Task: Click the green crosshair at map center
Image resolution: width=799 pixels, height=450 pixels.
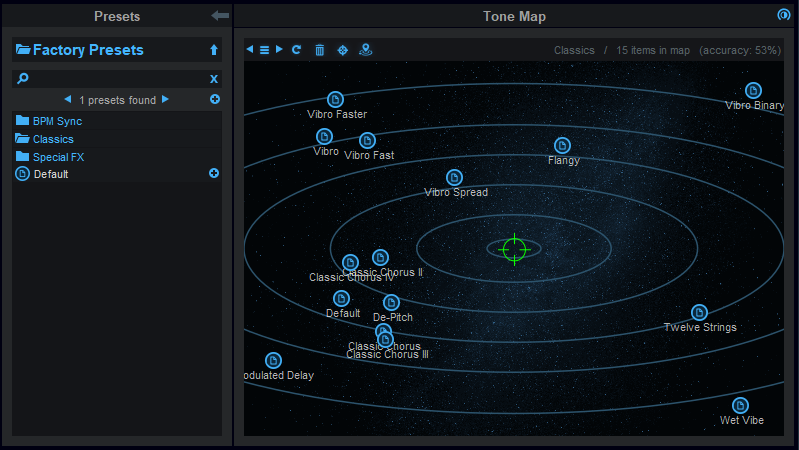Action: click(x=514, y=249)
